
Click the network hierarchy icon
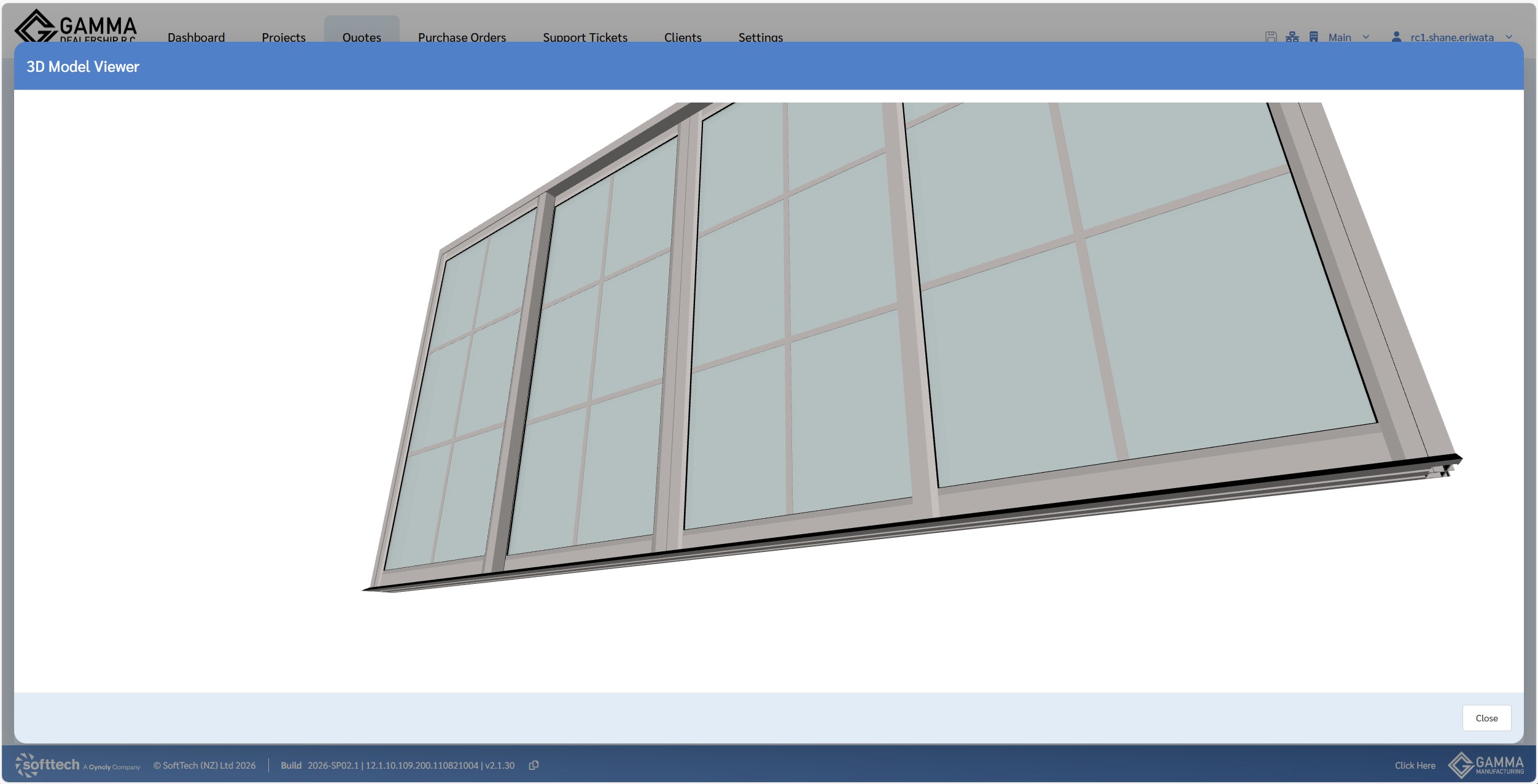pyautogui.click(x=1292, y=37)
